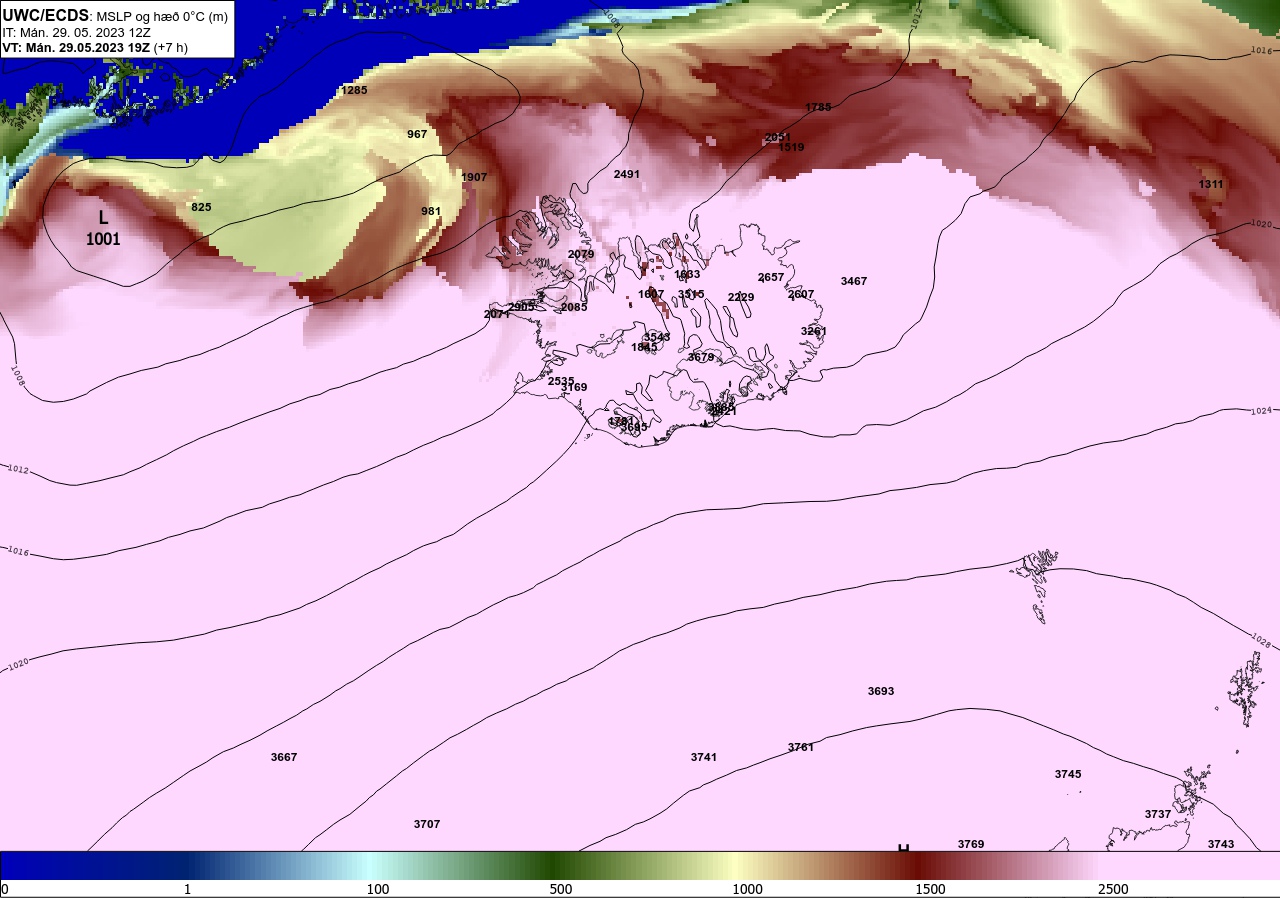Click the freezing-level value 1311
The image size is (1280, 898).
(1211, 184)
